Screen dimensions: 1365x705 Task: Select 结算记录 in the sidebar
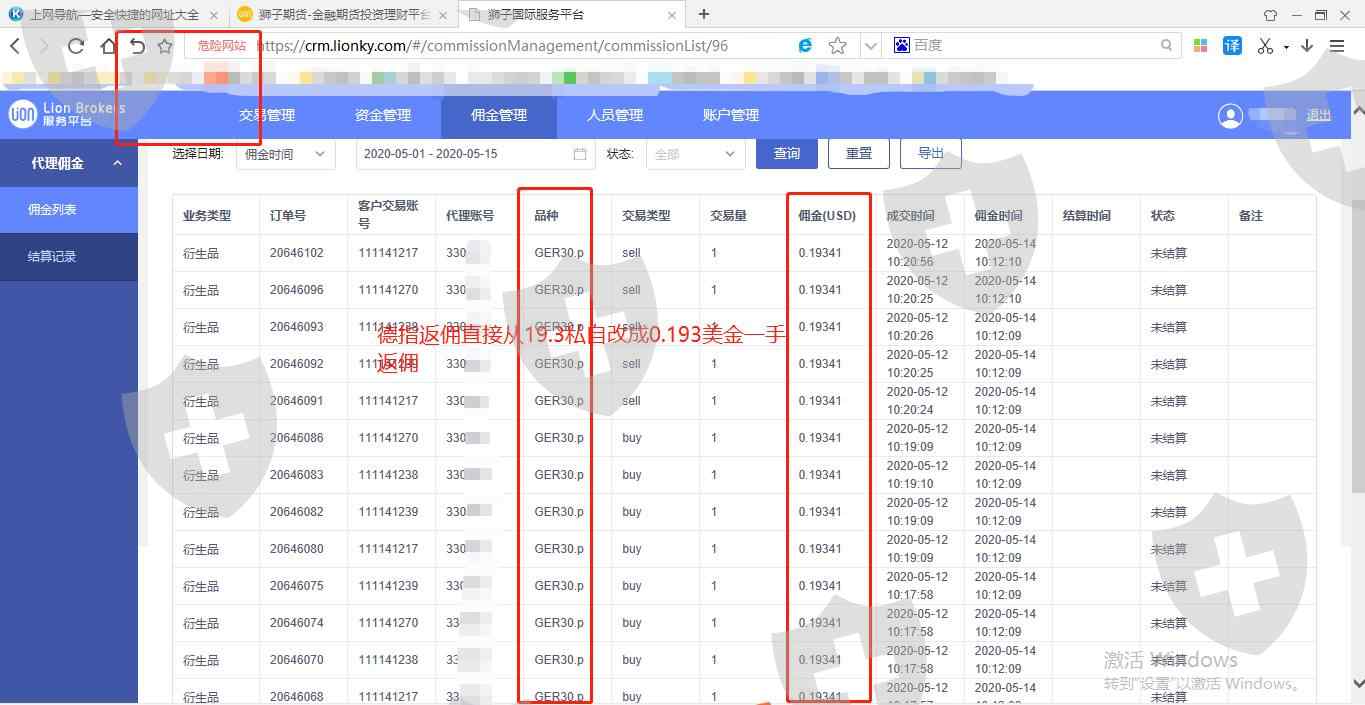[52, 256]
